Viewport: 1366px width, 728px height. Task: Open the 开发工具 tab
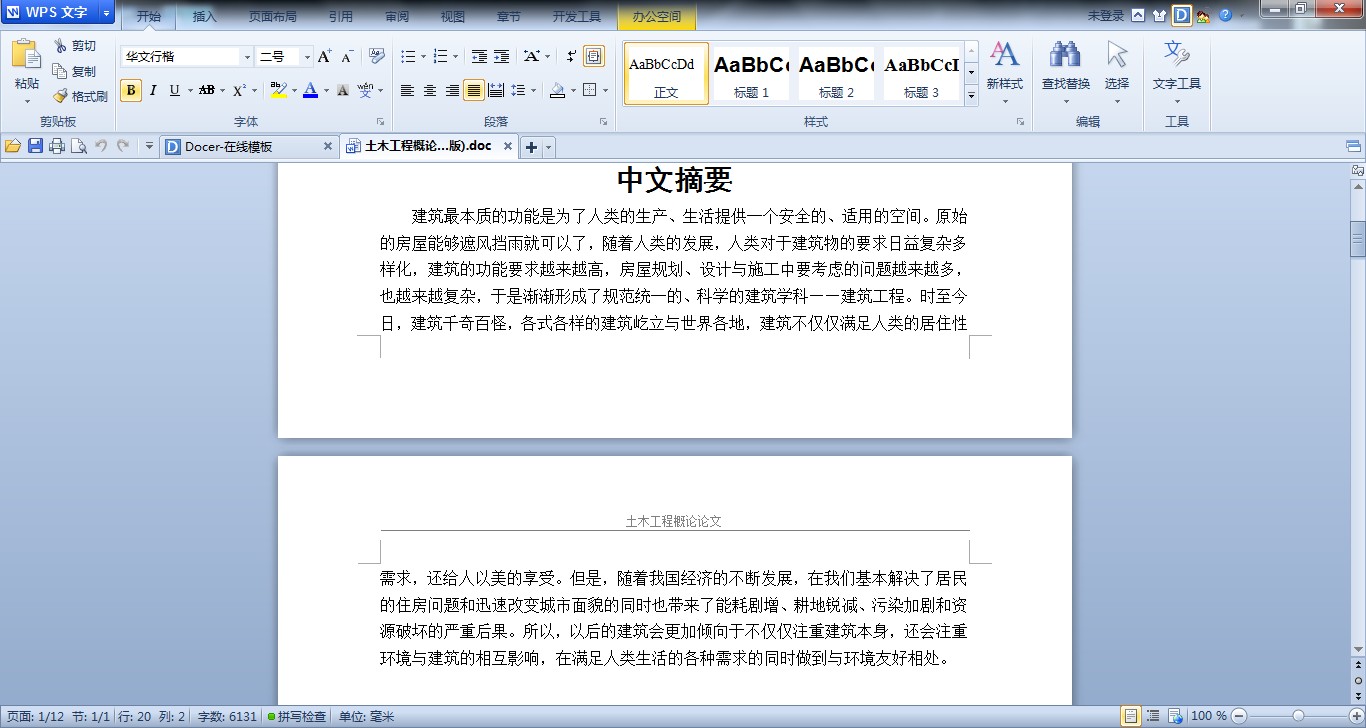click(577, 17)
